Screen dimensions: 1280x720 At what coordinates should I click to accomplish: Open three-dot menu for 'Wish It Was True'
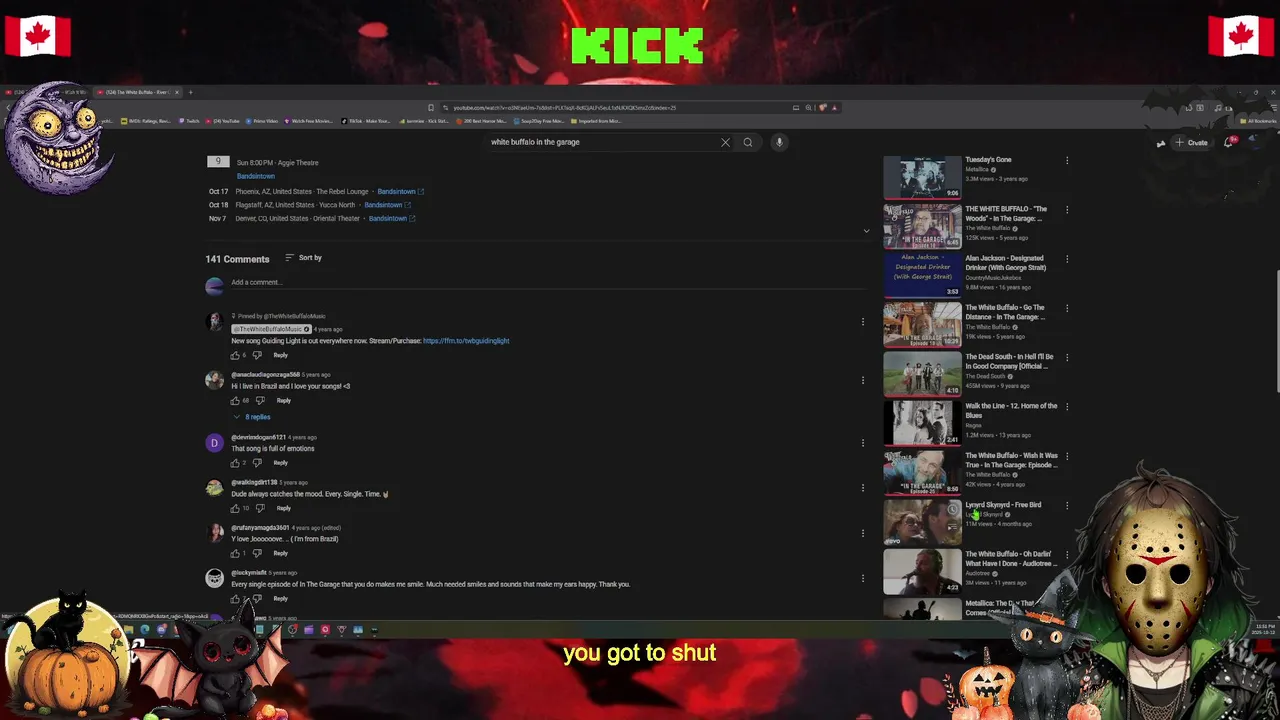click(x=1067, y=456)
